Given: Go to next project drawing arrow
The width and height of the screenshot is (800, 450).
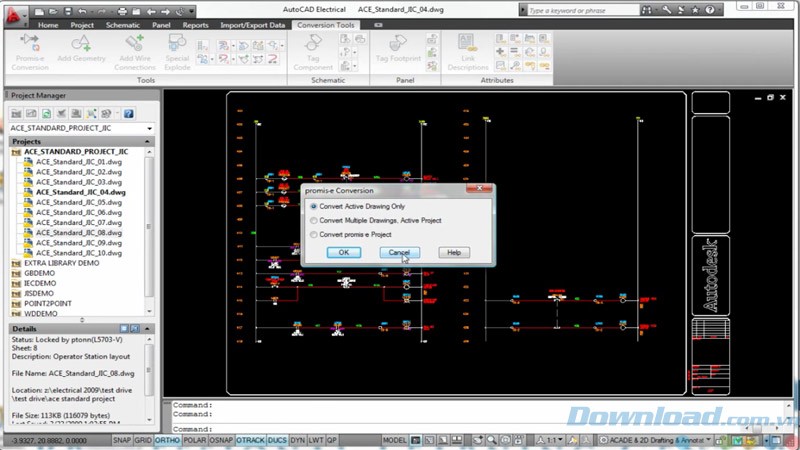Looking at the screenshot, I should 165,11.
